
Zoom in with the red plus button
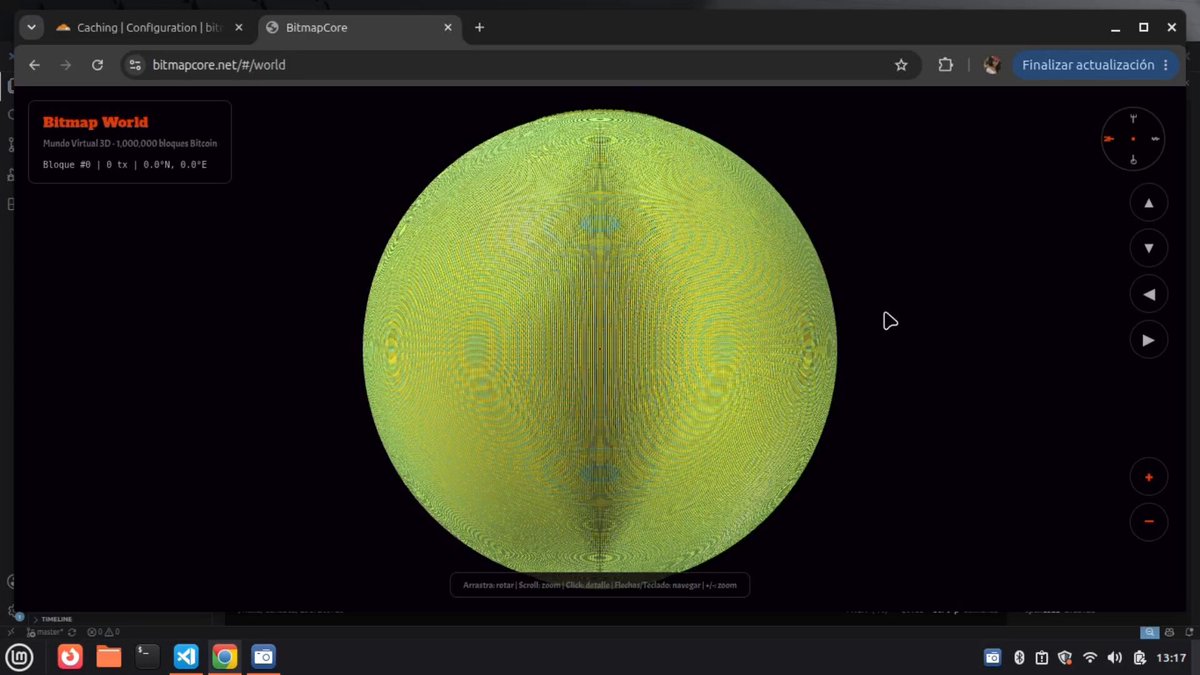pyautogui.click(x=1149, y=477)
